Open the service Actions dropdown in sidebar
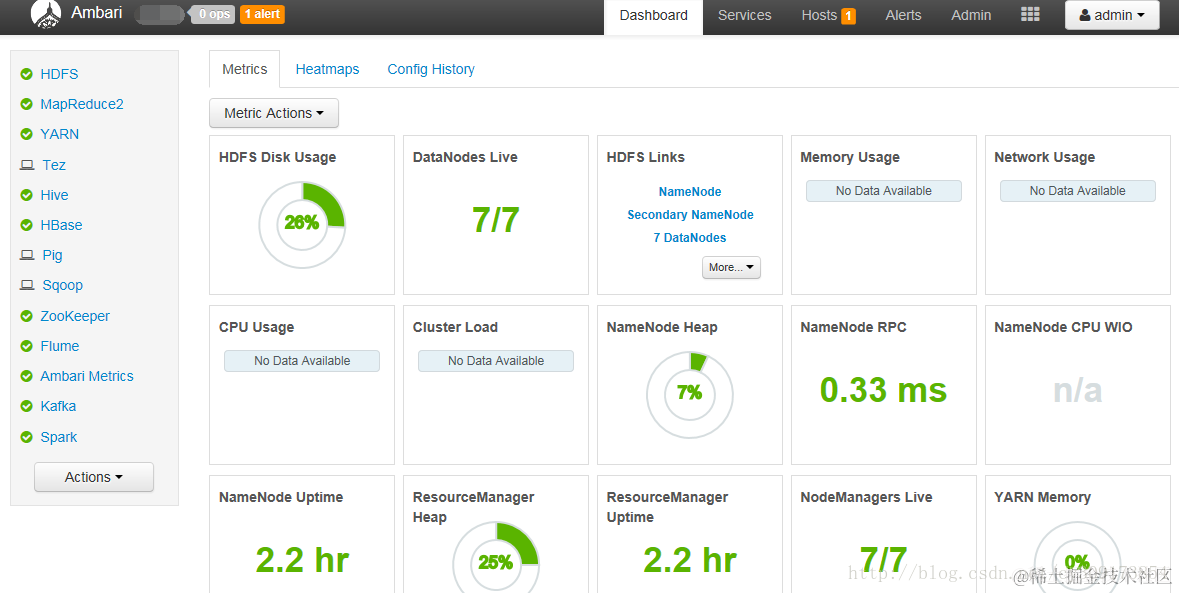Image resolution: width=1179 pixels, height=593 pixels. (94, 477)
